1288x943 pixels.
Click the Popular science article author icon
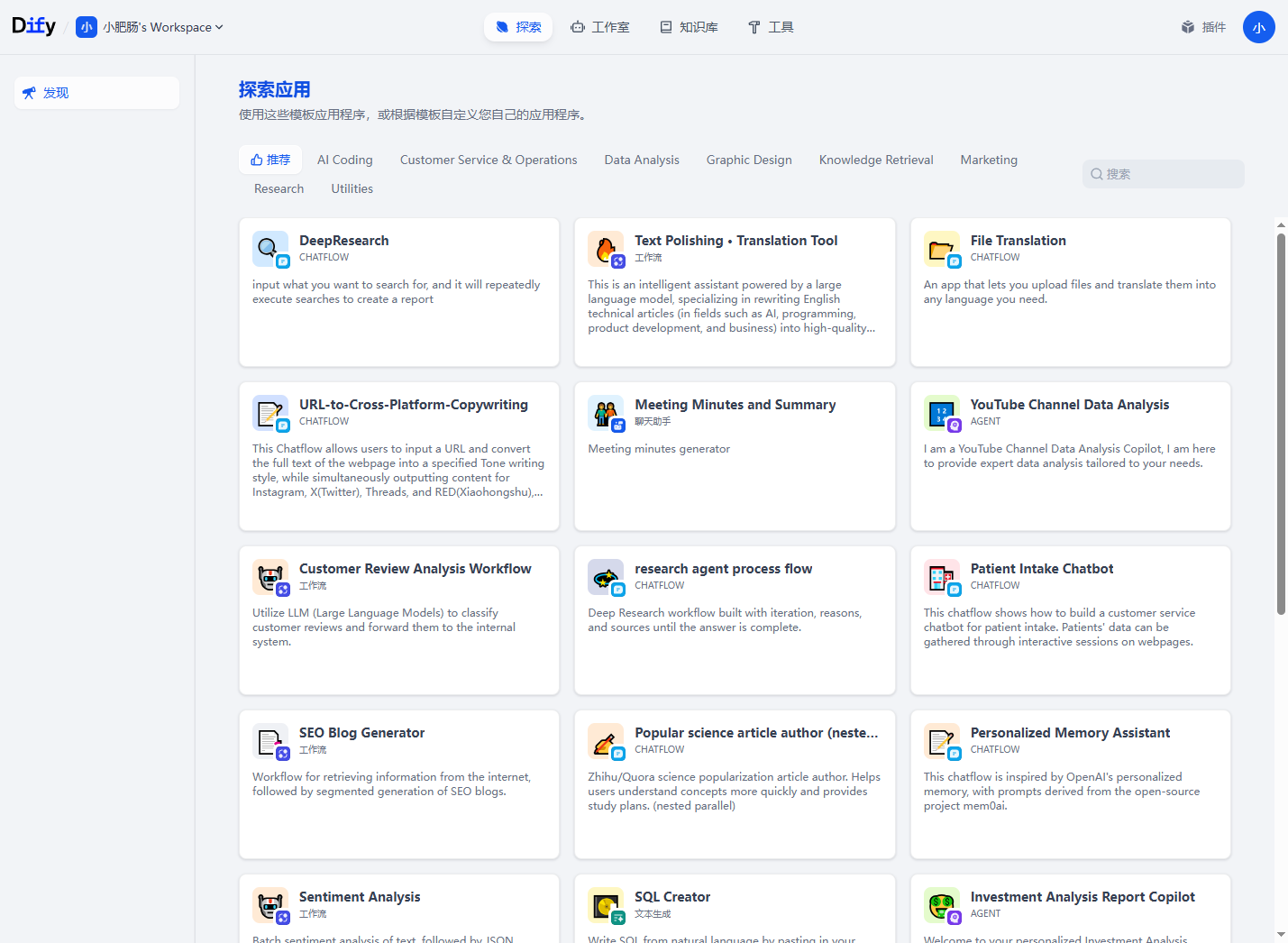(606, 741)
